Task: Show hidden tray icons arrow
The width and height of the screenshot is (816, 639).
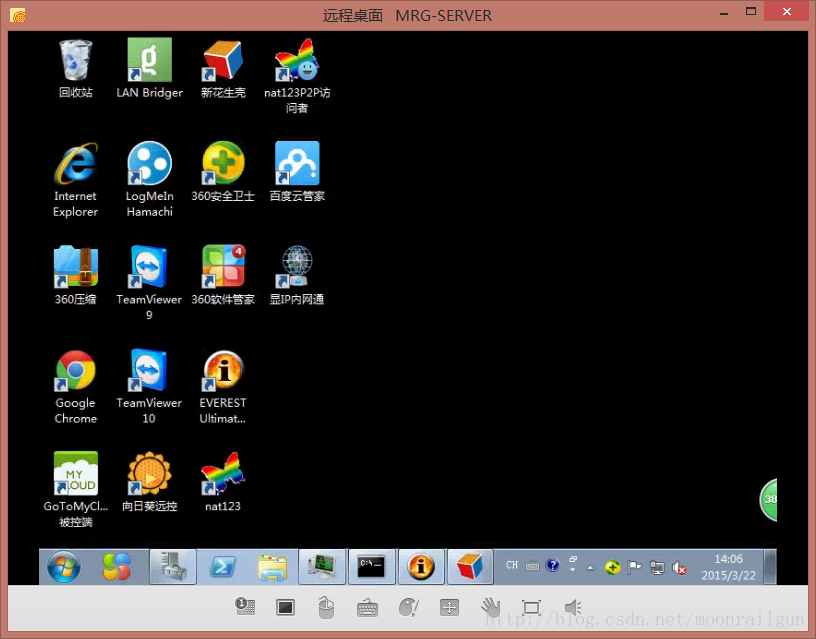Action: point(590,568)
